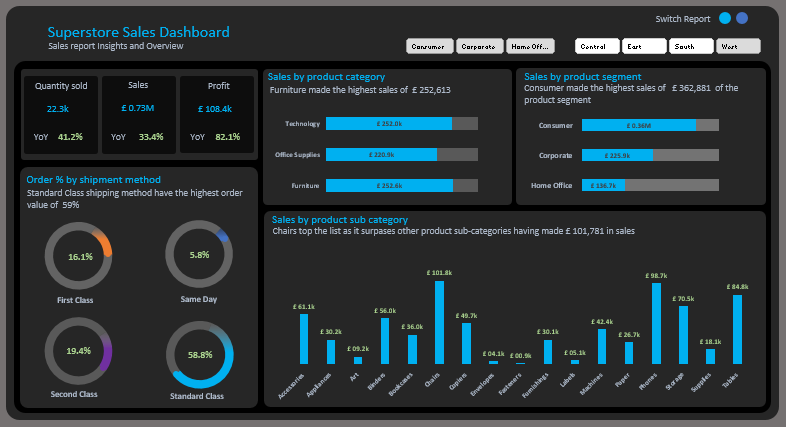Click the light blue Switch Report circle
Viewport: 786px width, 427px height.
725,18
